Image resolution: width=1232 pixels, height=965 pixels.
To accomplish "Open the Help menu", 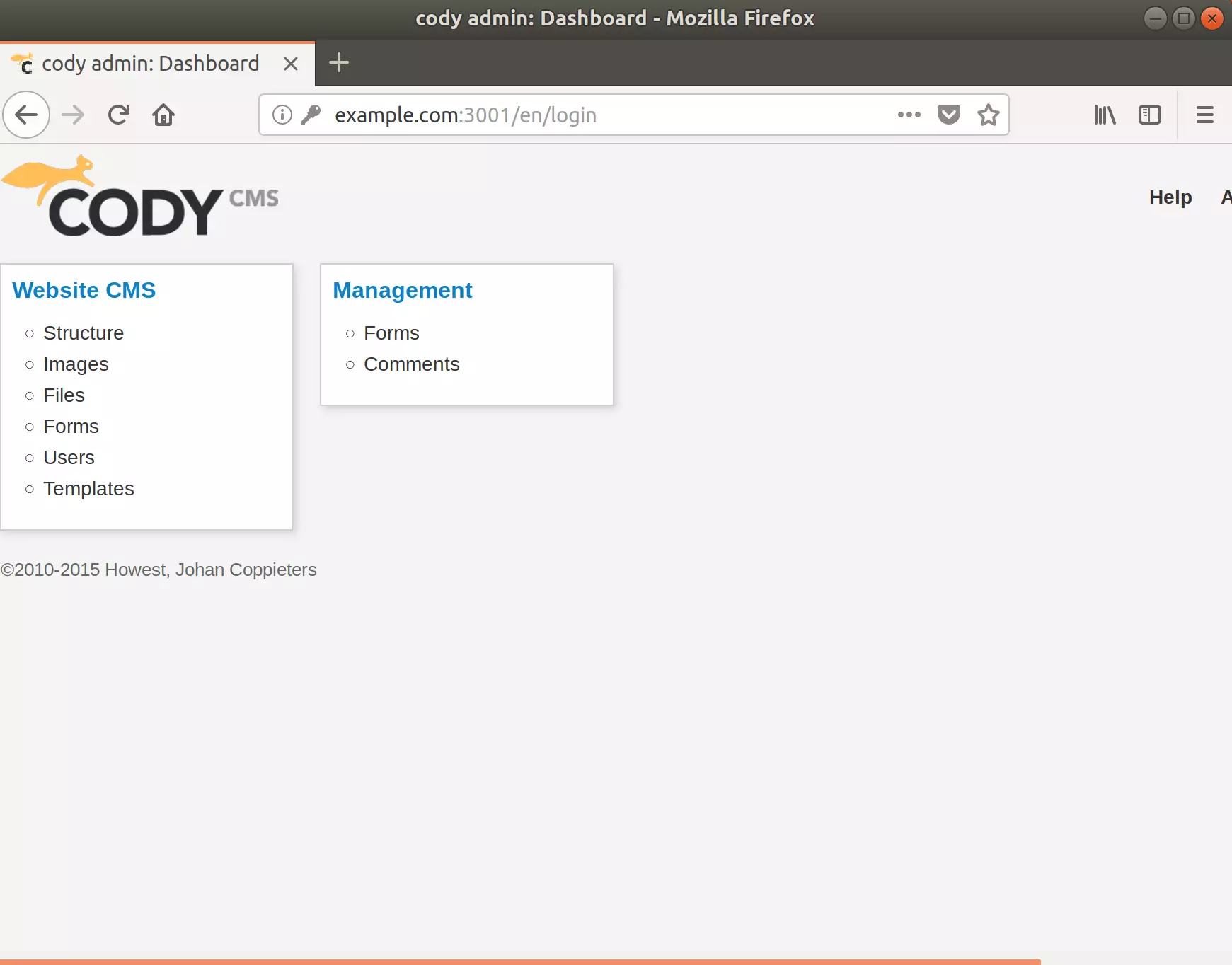I will click(1170, 197).
